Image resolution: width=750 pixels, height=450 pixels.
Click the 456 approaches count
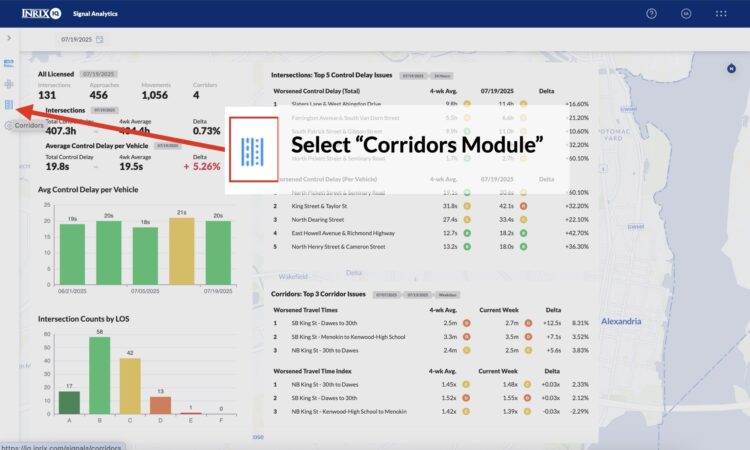pyautogui.click(x=99, y=95)
